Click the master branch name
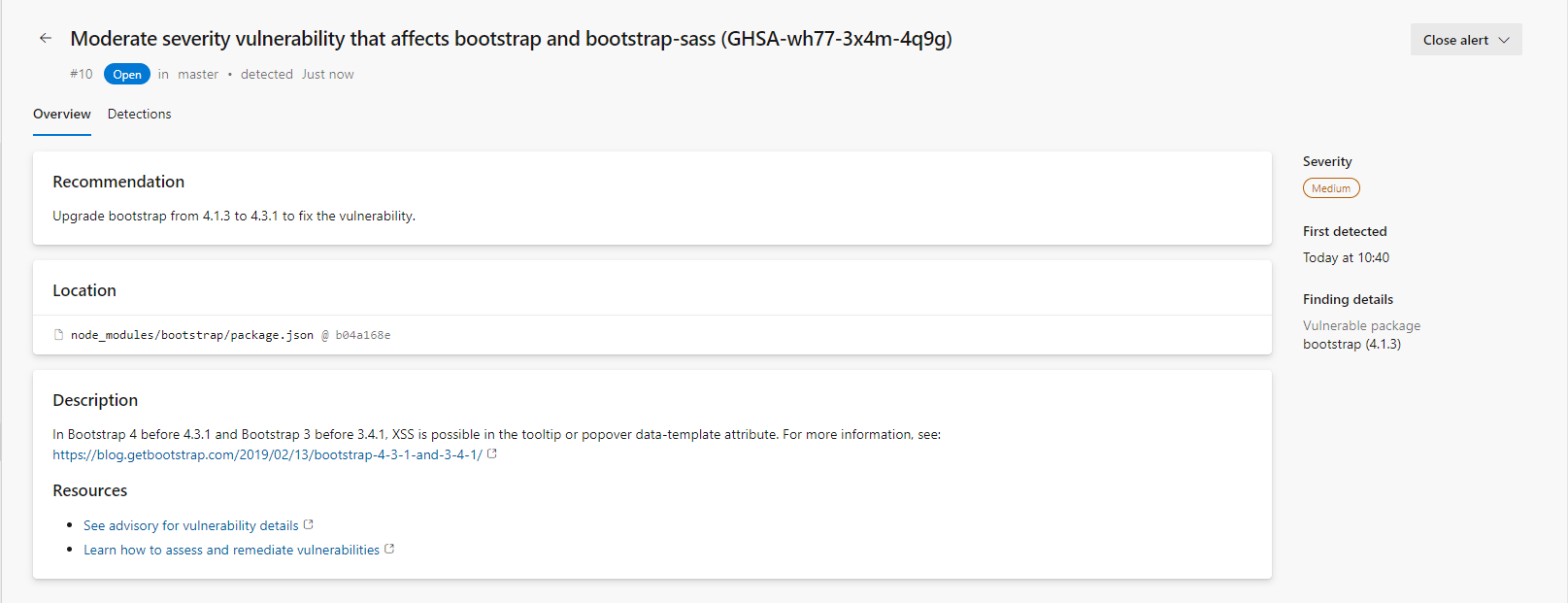Image resolution: width=1568 pixels, height=603 pixels. pos(198,75)
